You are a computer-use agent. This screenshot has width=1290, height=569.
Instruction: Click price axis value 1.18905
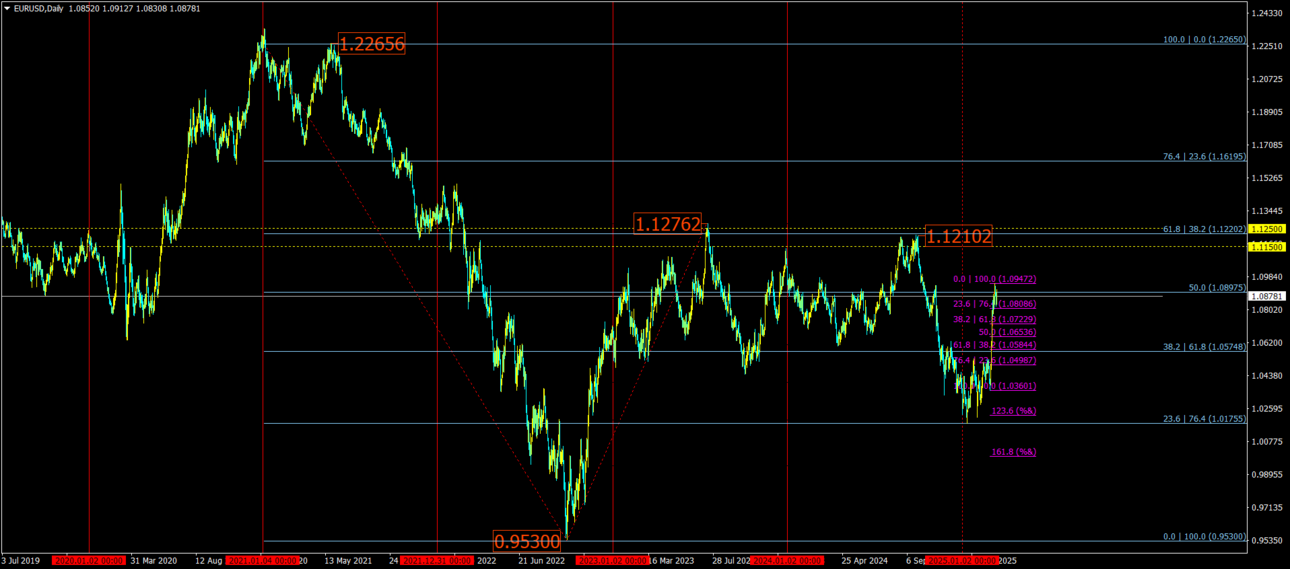tap(1268, 112)
